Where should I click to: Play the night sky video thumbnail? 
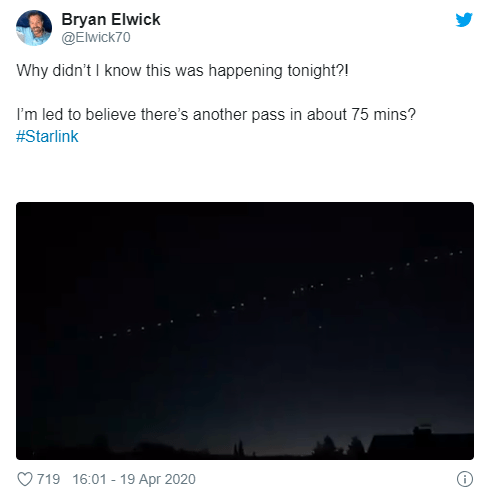click(x=245, y=331)
